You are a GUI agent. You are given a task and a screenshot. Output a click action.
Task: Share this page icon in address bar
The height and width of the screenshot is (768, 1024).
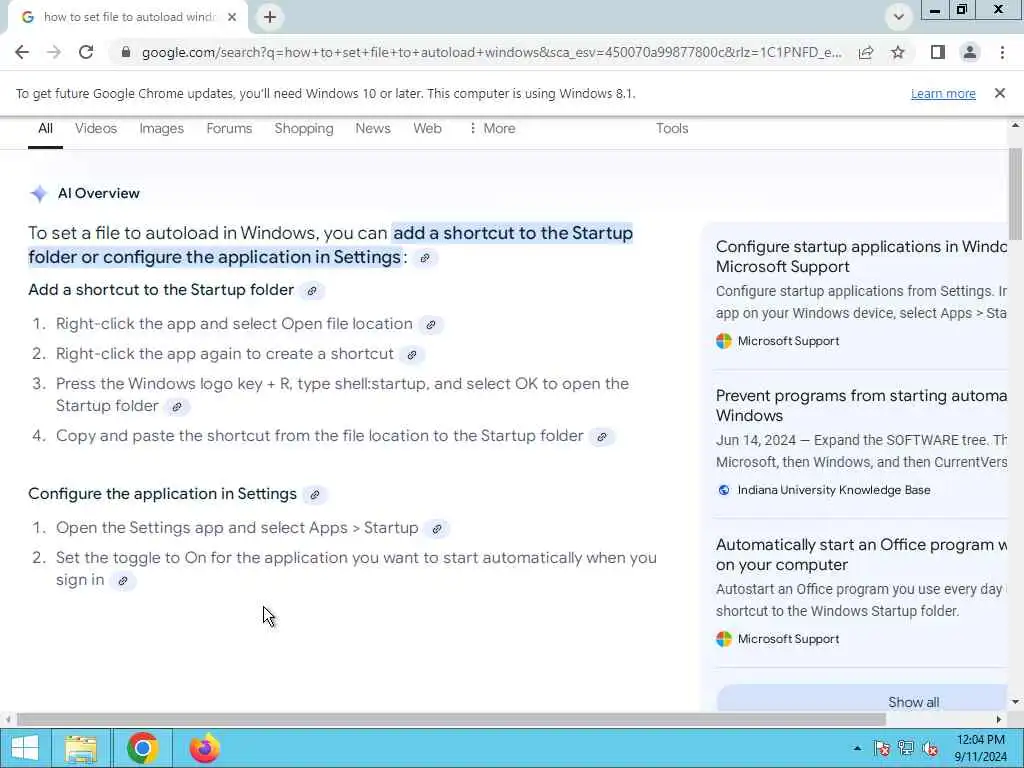866,52
